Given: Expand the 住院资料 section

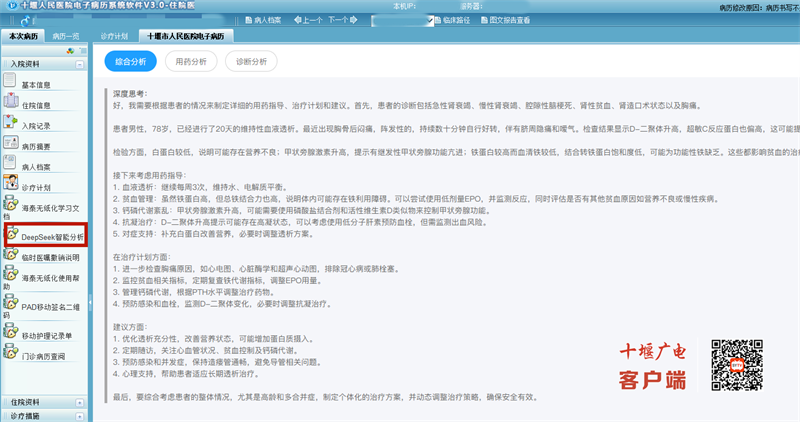Looking at the screenshot, I should 80,403.
